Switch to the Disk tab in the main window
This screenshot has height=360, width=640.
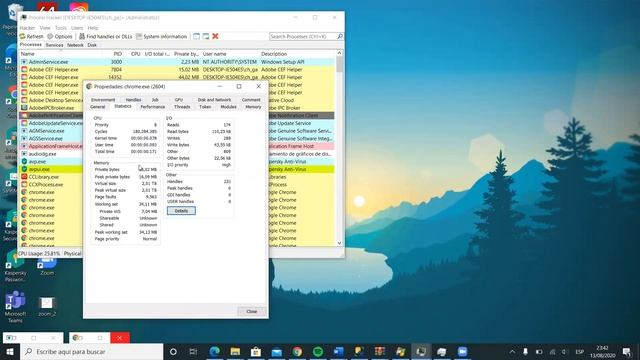pyautogui.click(x=92, y=45)
